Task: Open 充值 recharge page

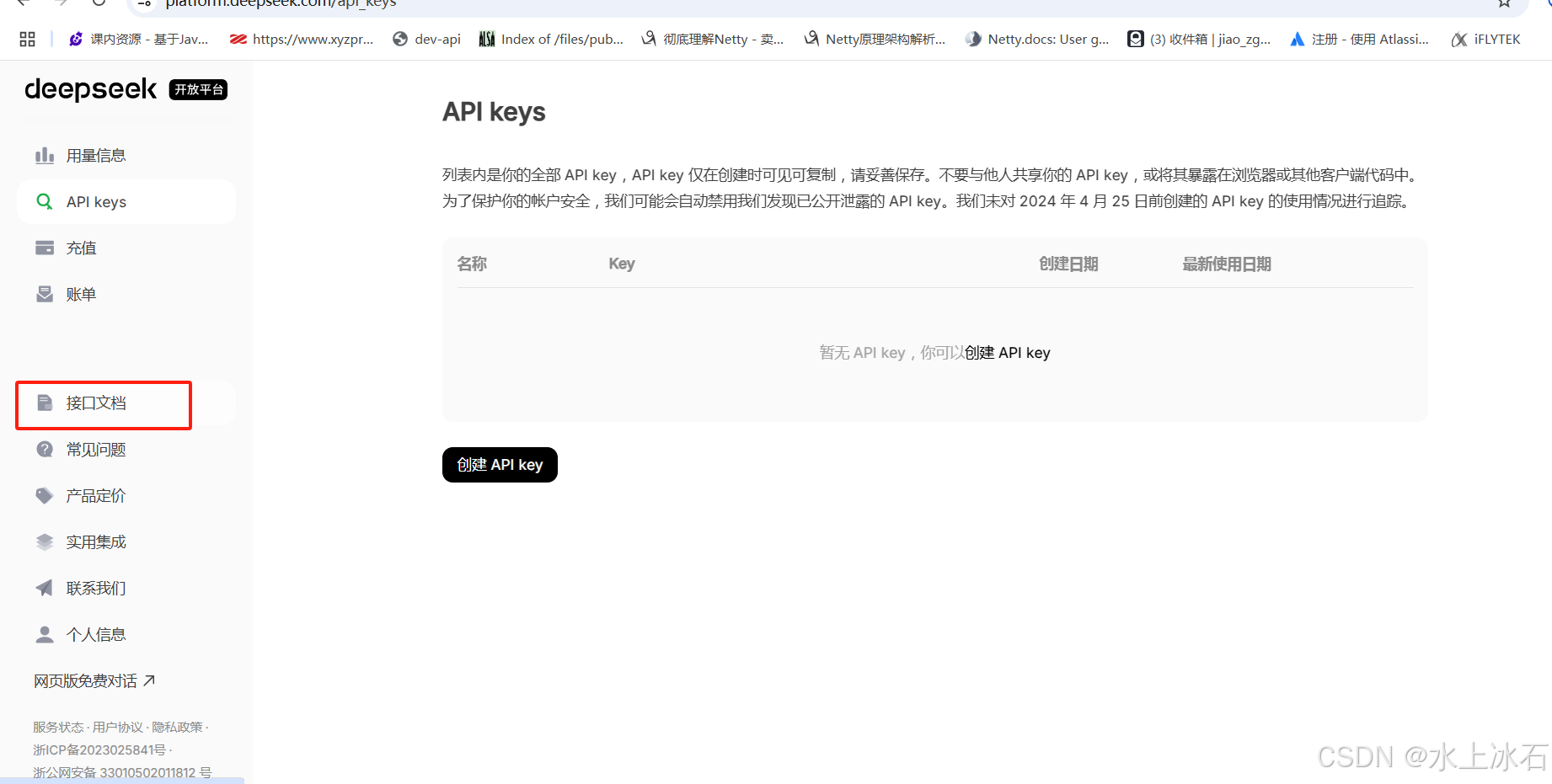Action: tap(126, 248)
